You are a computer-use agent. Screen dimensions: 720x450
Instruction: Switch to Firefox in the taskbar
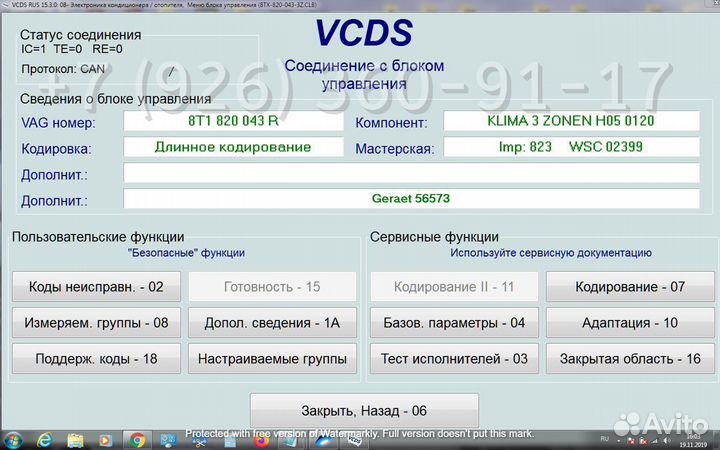[x=262, y=441]
